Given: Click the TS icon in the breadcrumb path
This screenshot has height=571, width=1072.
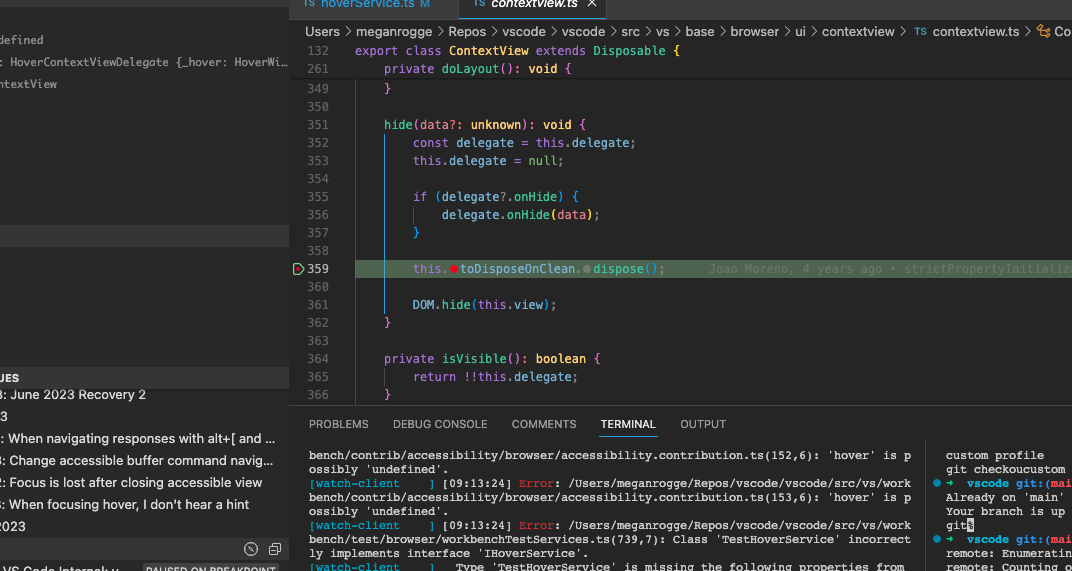Looking at the screenshot, I should coord(920,31).
